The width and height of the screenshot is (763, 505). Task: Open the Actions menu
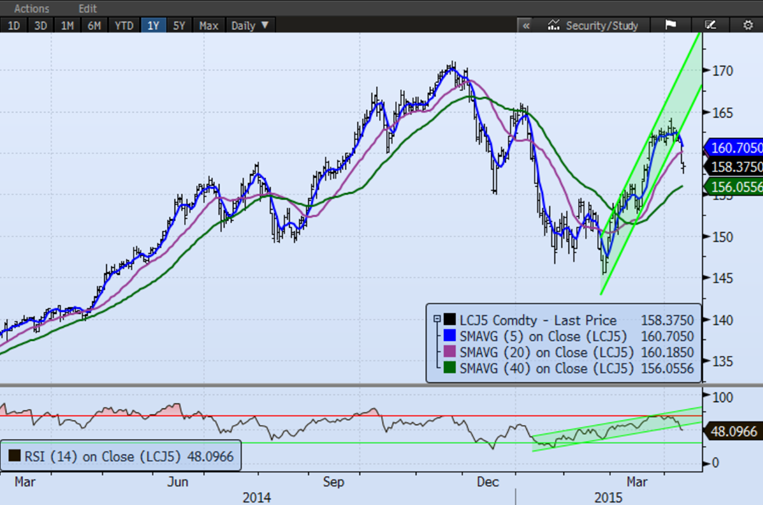32,8
